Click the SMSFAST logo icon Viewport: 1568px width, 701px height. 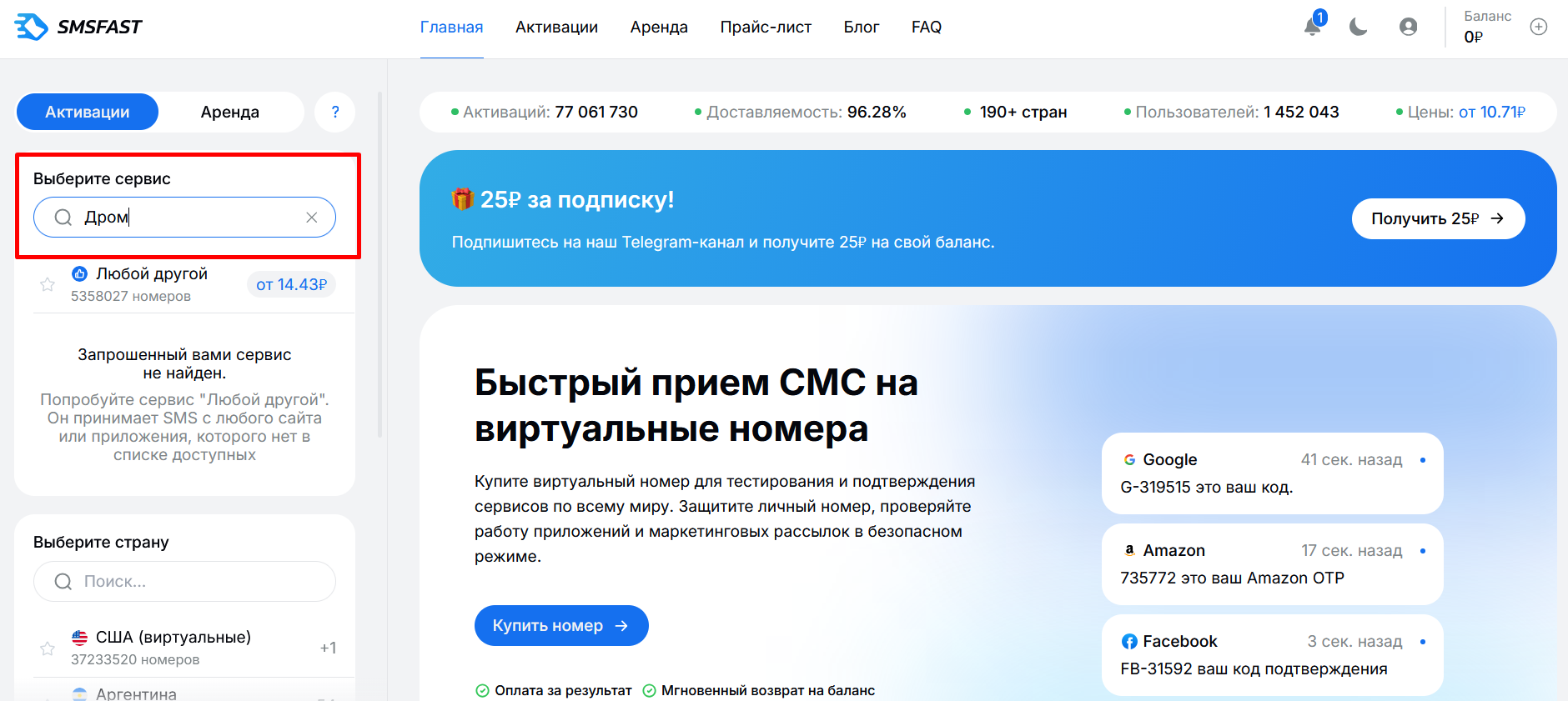pos(31,27)
